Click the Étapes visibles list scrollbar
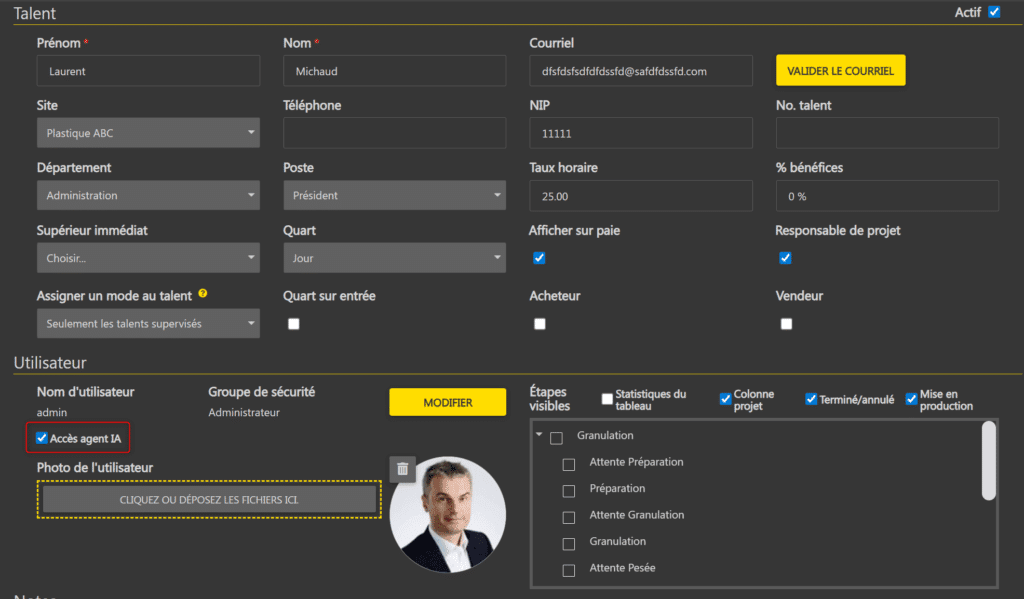Screen dimensions: 1024x599 pos(989,460)
